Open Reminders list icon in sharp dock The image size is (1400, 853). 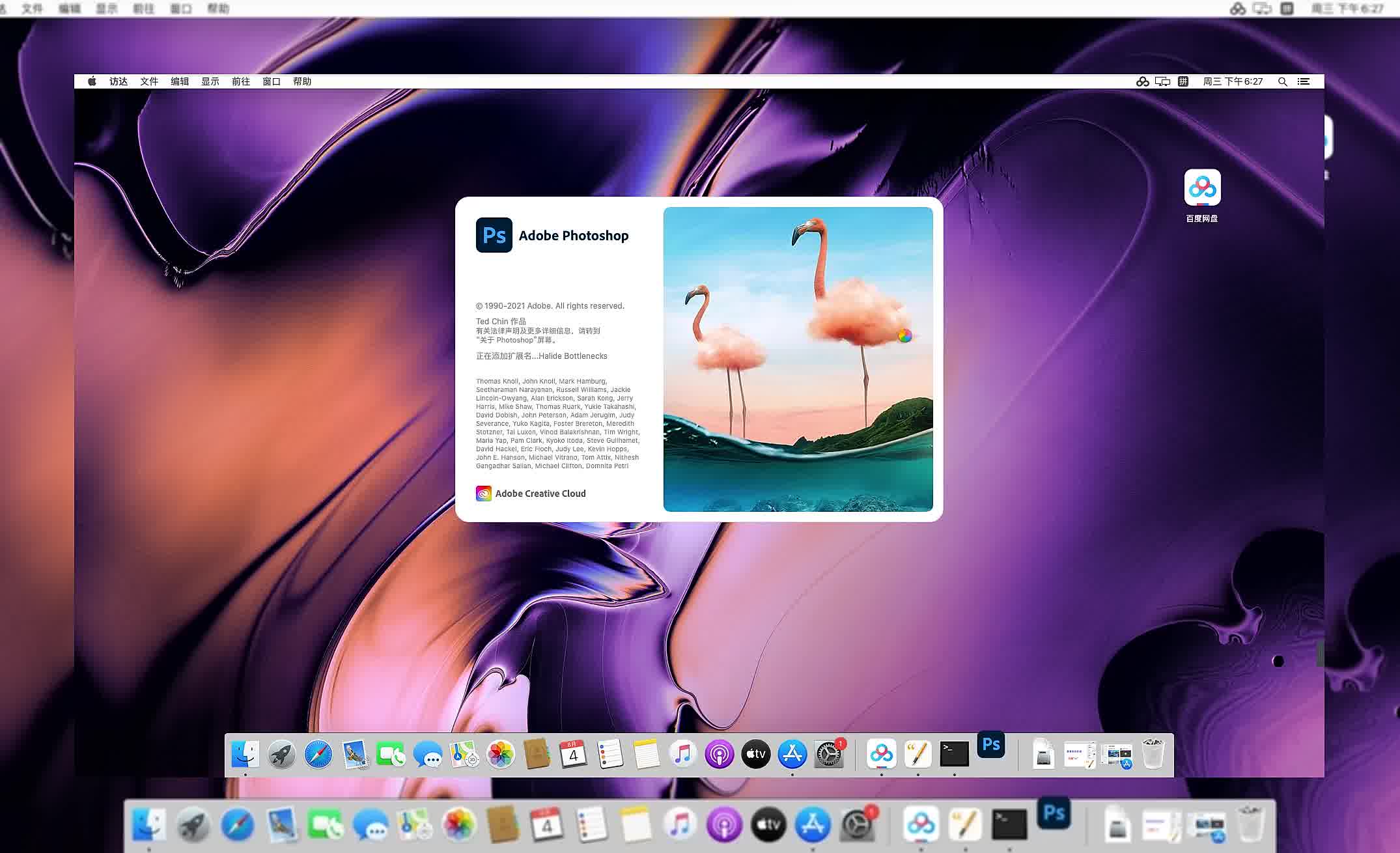click(610, 754)
